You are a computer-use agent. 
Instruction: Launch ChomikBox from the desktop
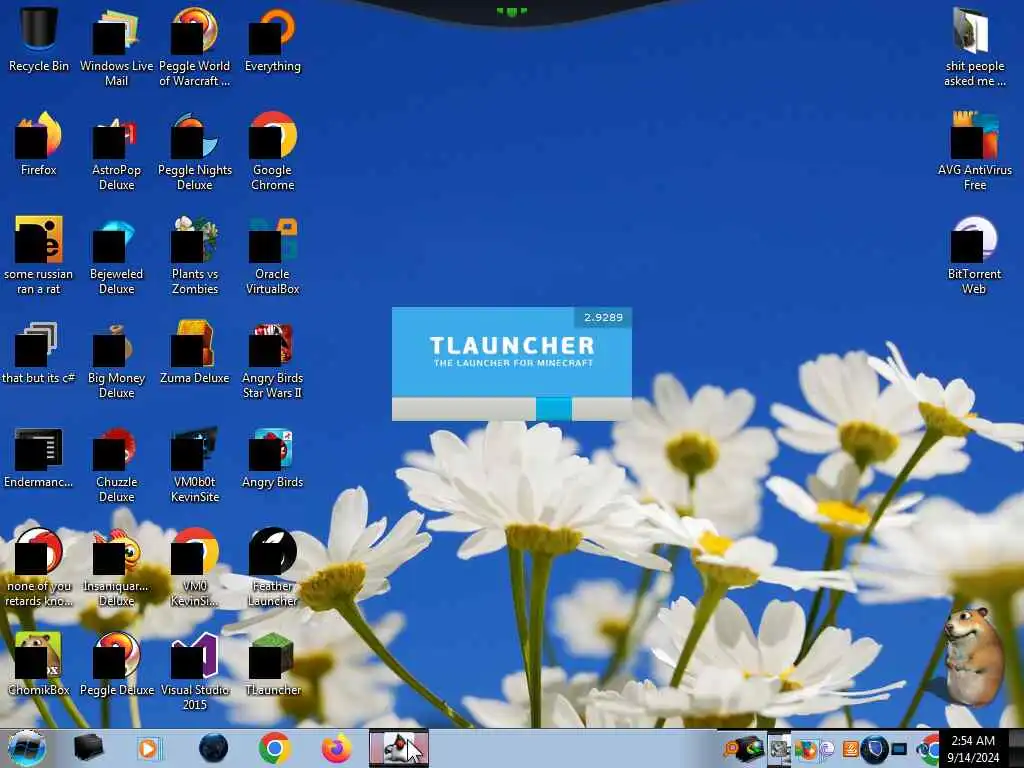pos(39,664)
